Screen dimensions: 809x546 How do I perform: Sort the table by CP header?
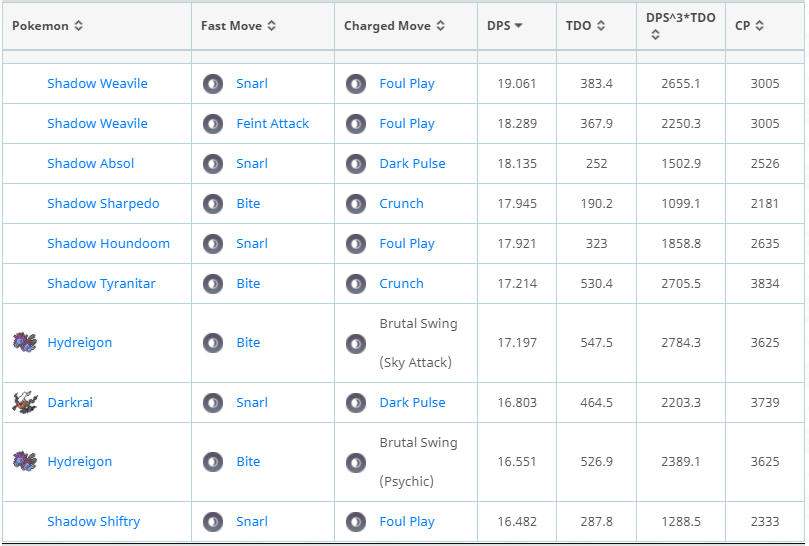coord(748,26)
